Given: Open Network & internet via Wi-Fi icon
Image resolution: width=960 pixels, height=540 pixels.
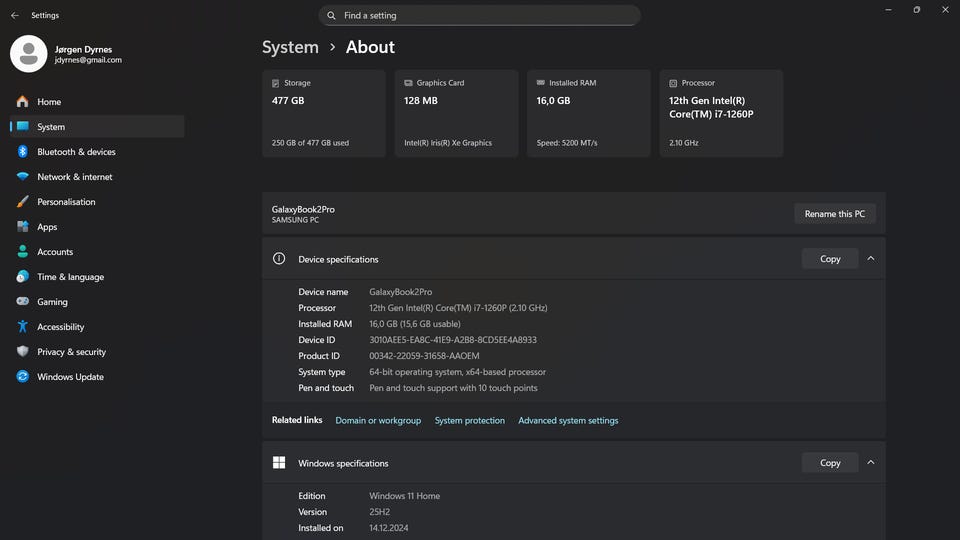Looking at the screenshot, I should (22, 177).
